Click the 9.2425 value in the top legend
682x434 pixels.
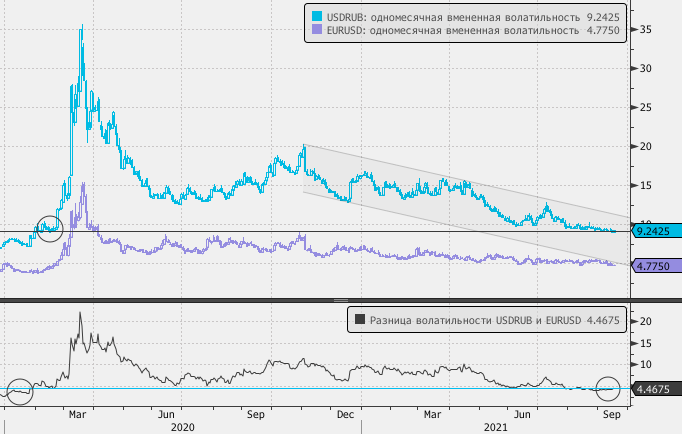tap(602, 17)
